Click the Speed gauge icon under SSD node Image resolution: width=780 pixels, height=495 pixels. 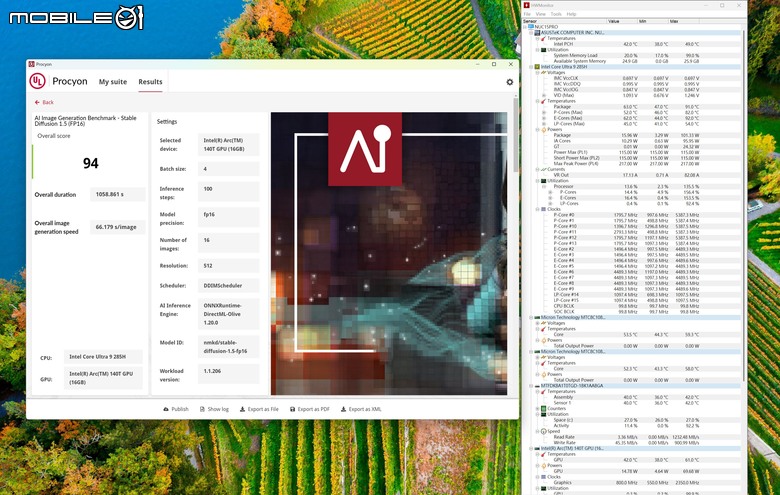click(x=544, y=431)
